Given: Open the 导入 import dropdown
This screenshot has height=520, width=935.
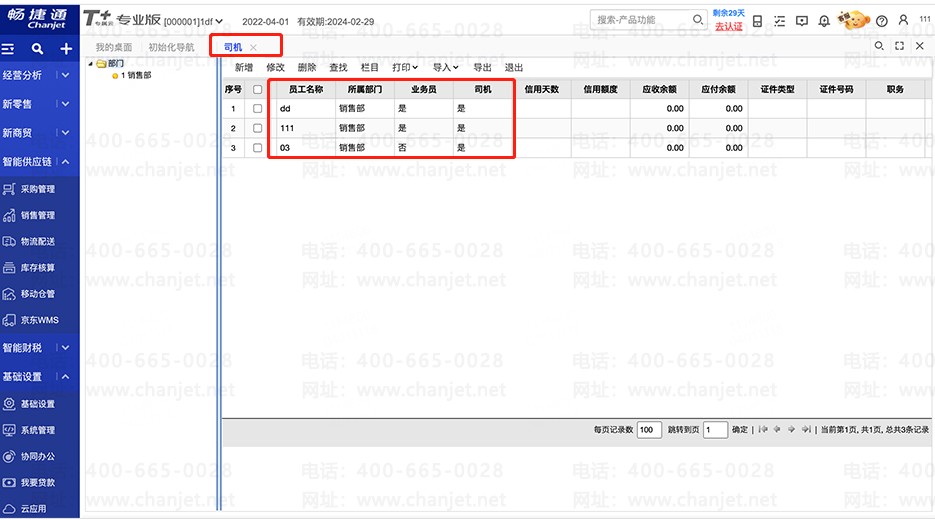Looking at the screenshot, I should (445, 67).
